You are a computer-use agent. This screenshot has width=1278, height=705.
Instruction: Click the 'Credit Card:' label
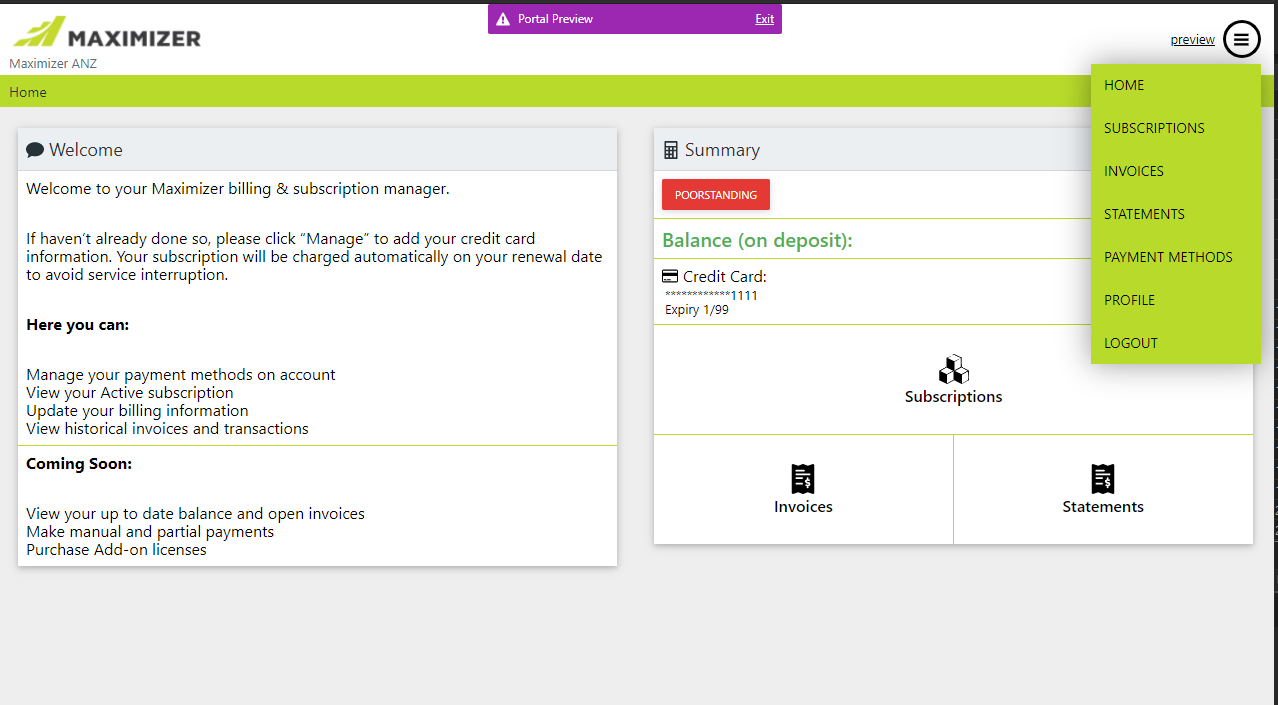click(725, 277)
